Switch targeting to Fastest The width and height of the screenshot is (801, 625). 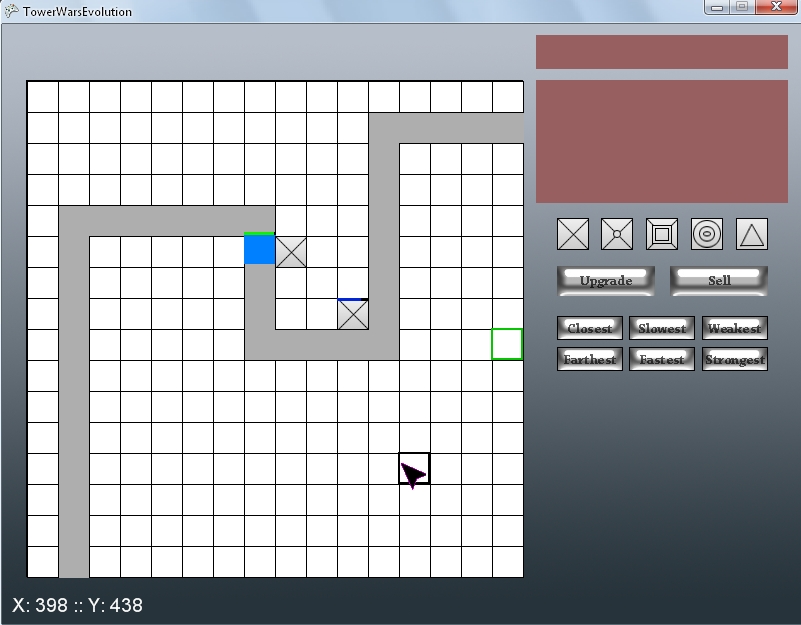point(662,358)
